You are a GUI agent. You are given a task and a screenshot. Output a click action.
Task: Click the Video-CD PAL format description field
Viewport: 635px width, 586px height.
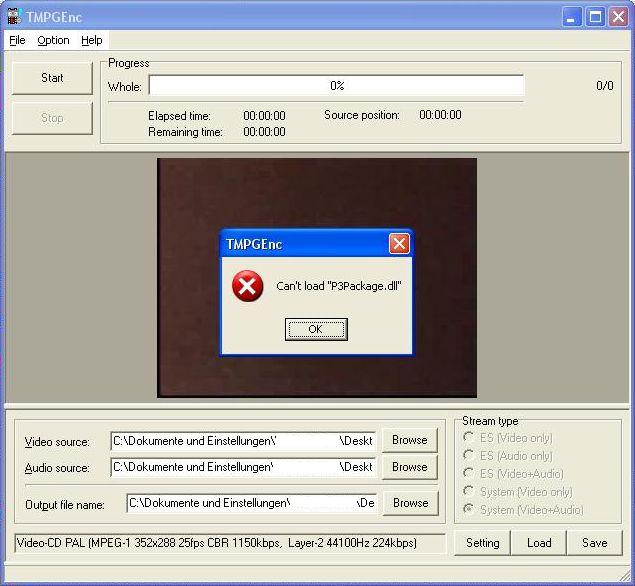(x=230, y=543)
